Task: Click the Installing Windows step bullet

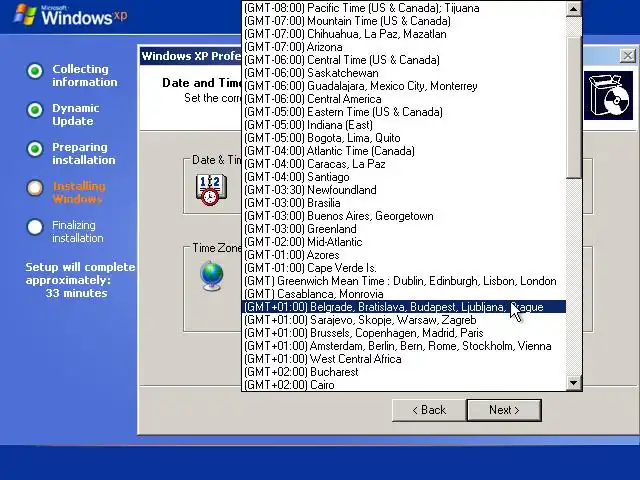Action: [35, 188]
